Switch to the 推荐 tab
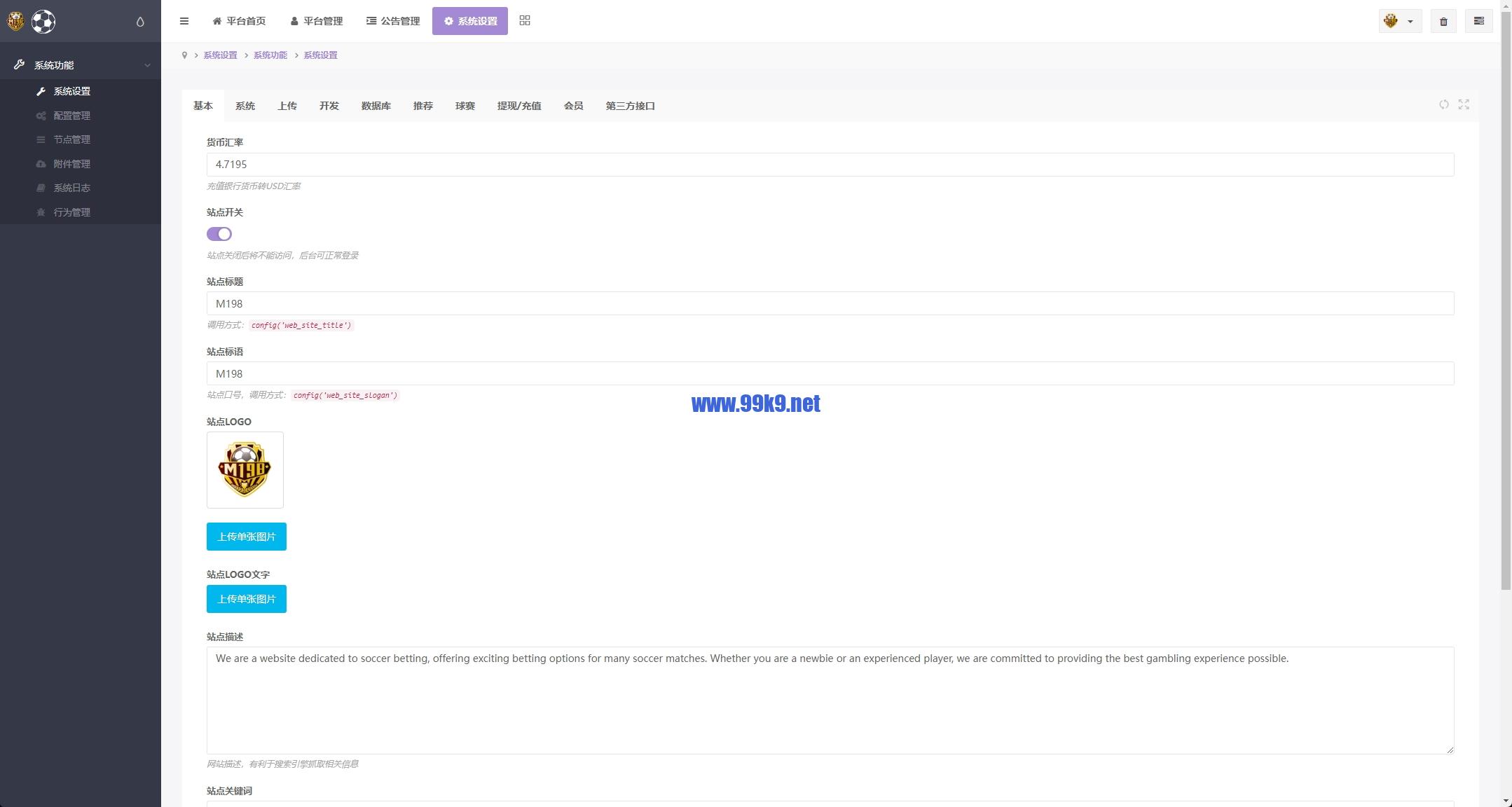The height and width of the screenshot is (807, 1512). point(423,106)
